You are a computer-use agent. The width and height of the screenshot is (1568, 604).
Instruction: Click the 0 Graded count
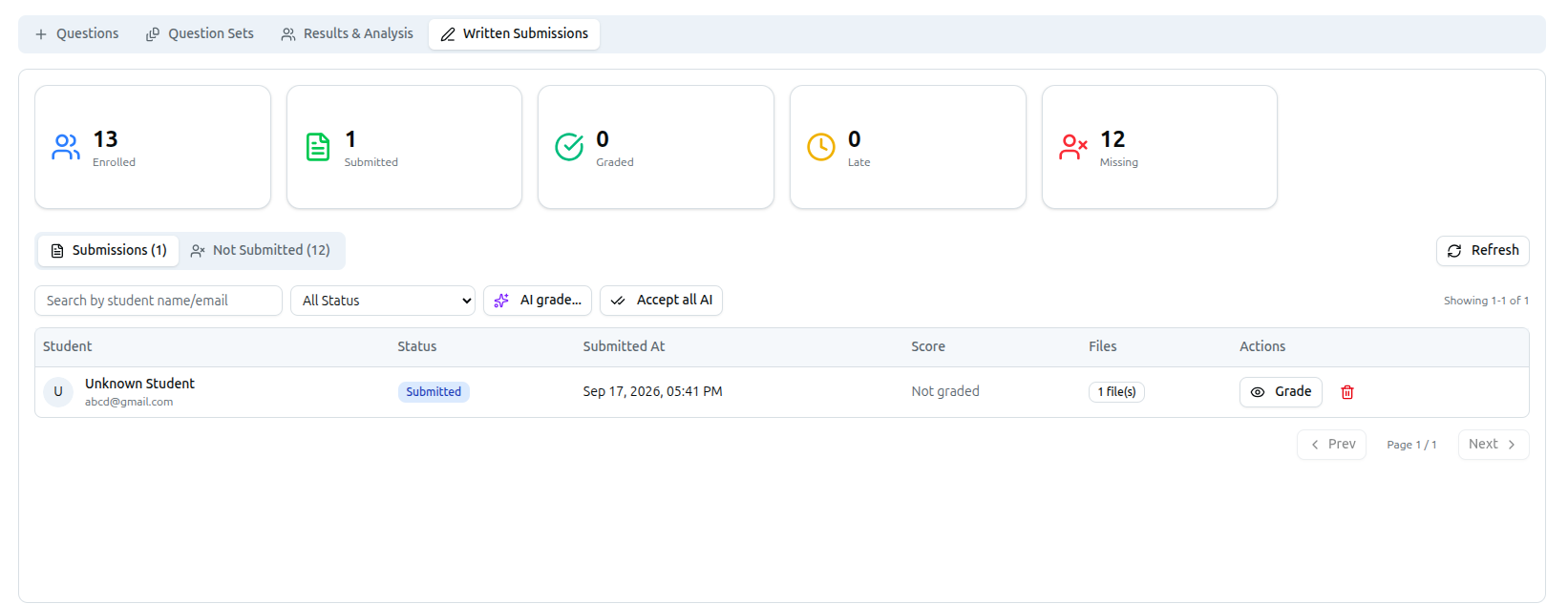(x=603, y=139)
